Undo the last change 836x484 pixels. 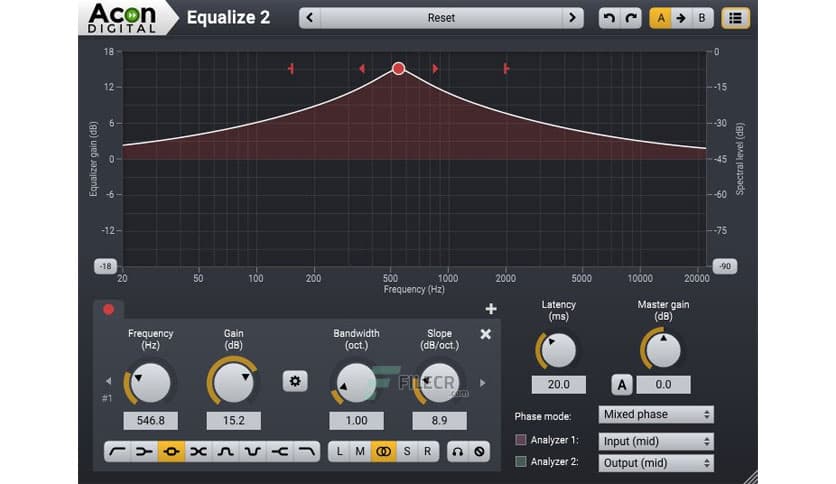[x=609, y=18]
